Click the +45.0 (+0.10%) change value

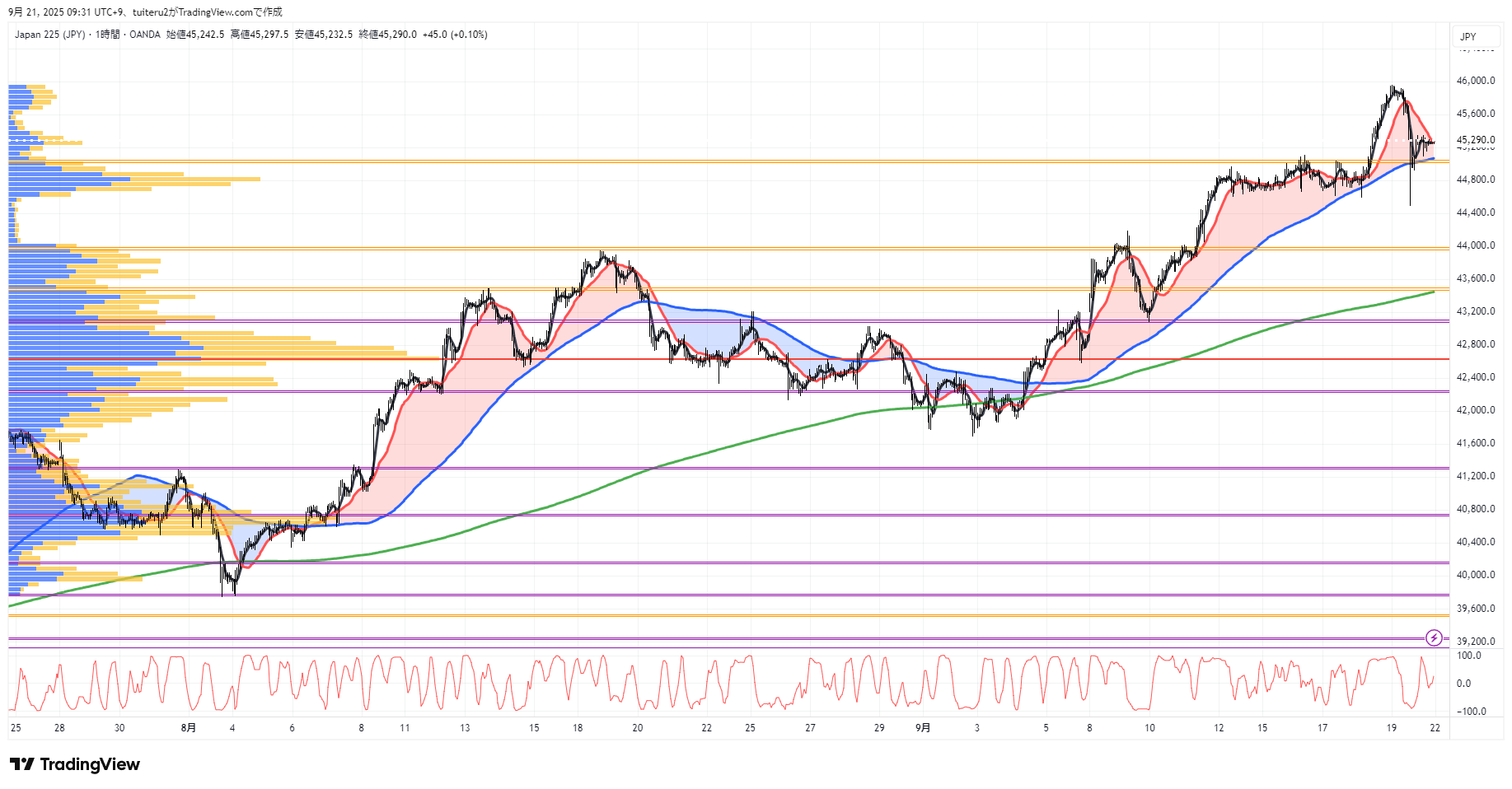click(x=455, y=35)
